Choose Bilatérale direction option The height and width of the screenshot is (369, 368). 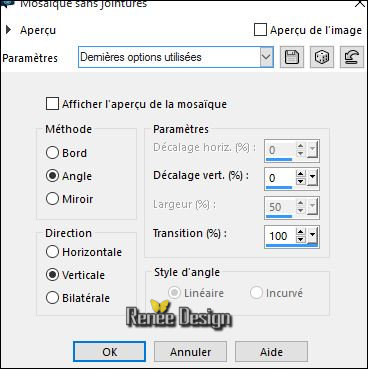52,298
